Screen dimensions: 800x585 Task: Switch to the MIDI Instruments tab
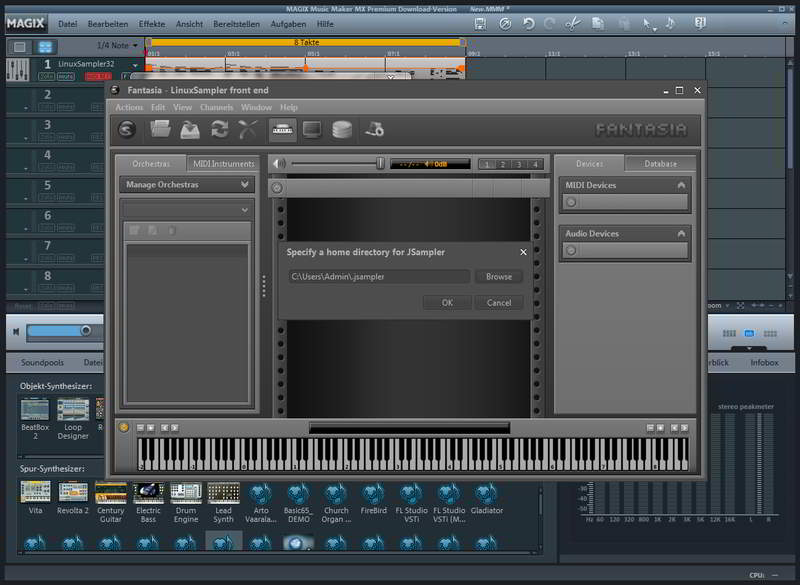[x=223, y=164]
